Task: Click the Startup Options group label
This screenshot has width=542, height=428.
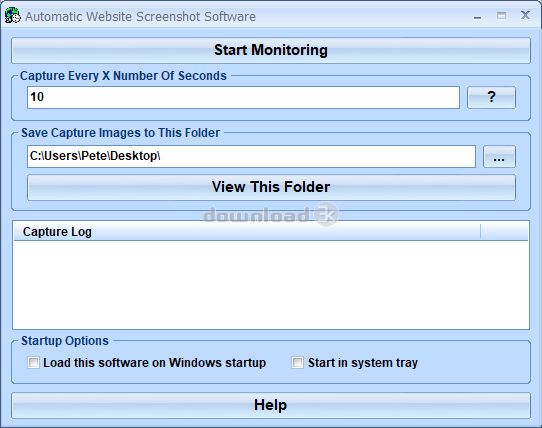Action: pyautogui.click(x=65, y=341)
